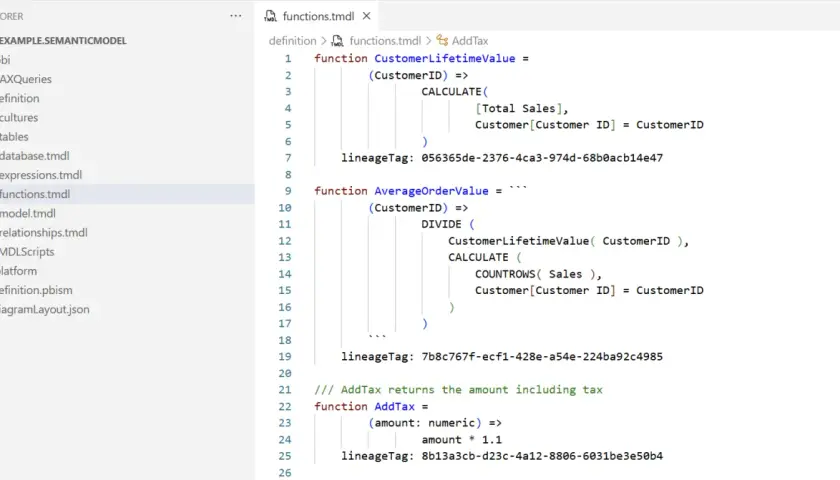The image size is (840, 480).
Task: Open the latform file in explorer
Action: pyautogui.click(x=18, y=271)
